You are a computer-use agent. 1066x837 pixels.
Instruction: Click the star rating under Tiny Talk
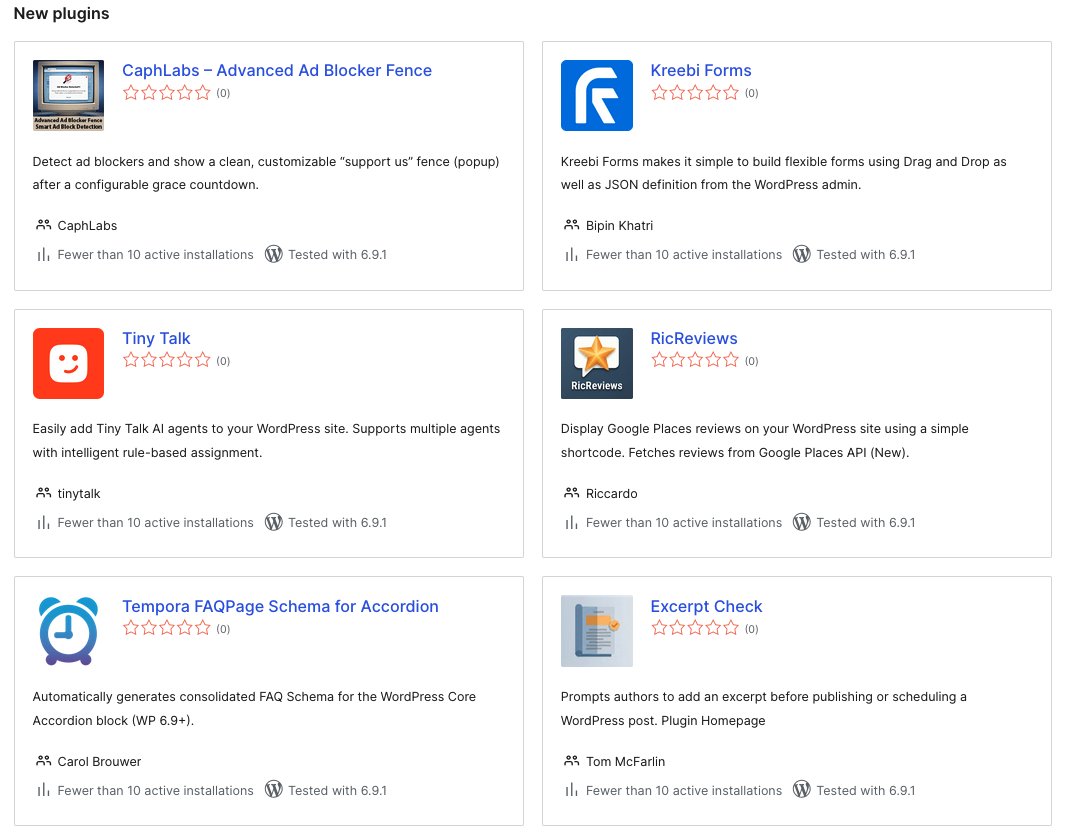click(x=167, y=360)
